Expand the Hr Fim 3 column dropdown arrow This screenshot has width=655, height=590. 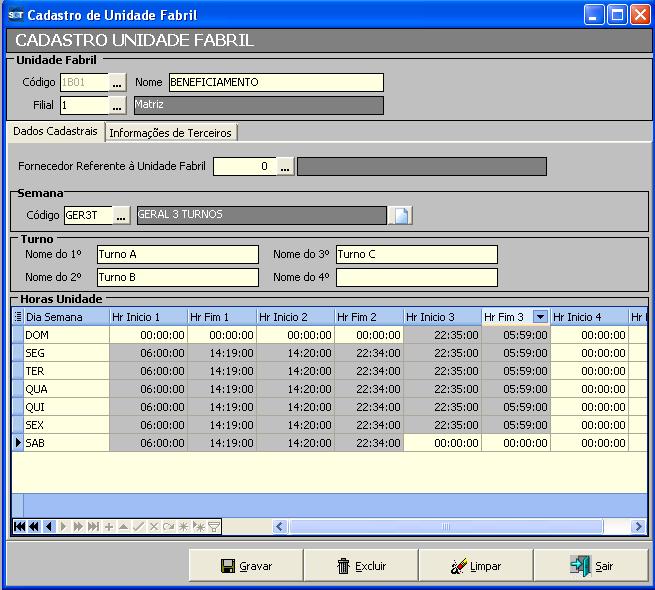point(540,317)
